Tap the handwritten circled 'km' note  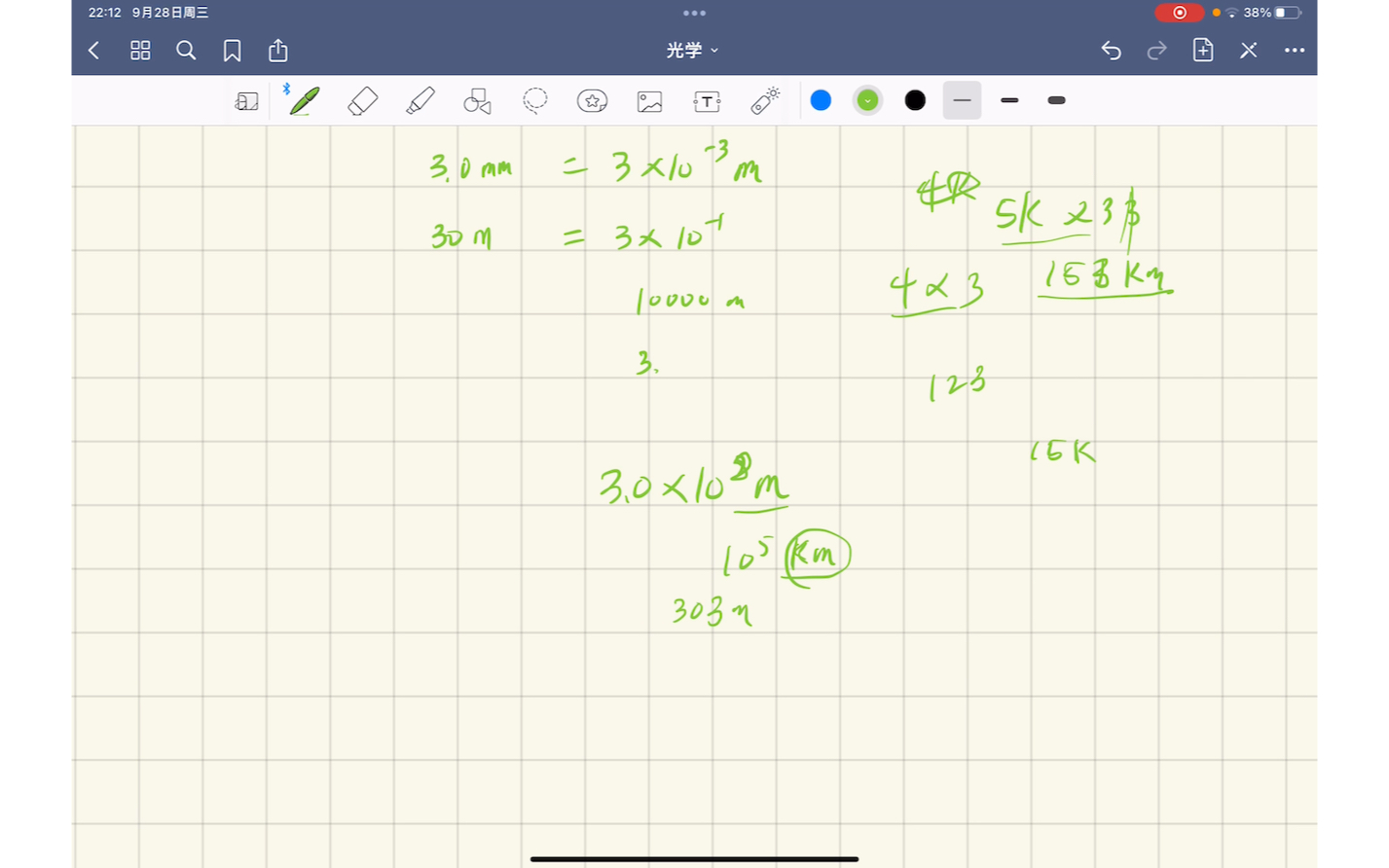click(818, 557)
